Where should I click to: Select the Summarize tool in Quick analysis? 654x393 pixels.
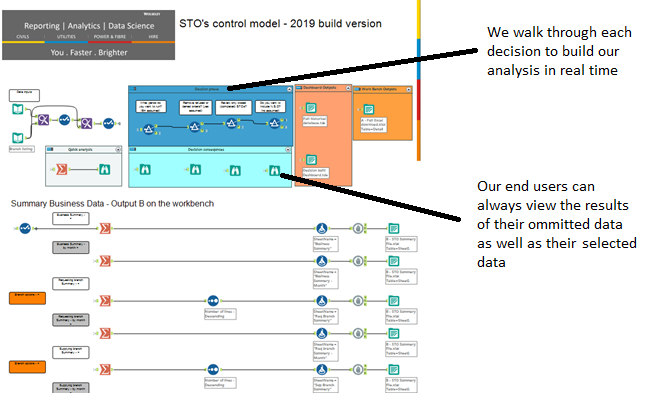tap(62, 169)
